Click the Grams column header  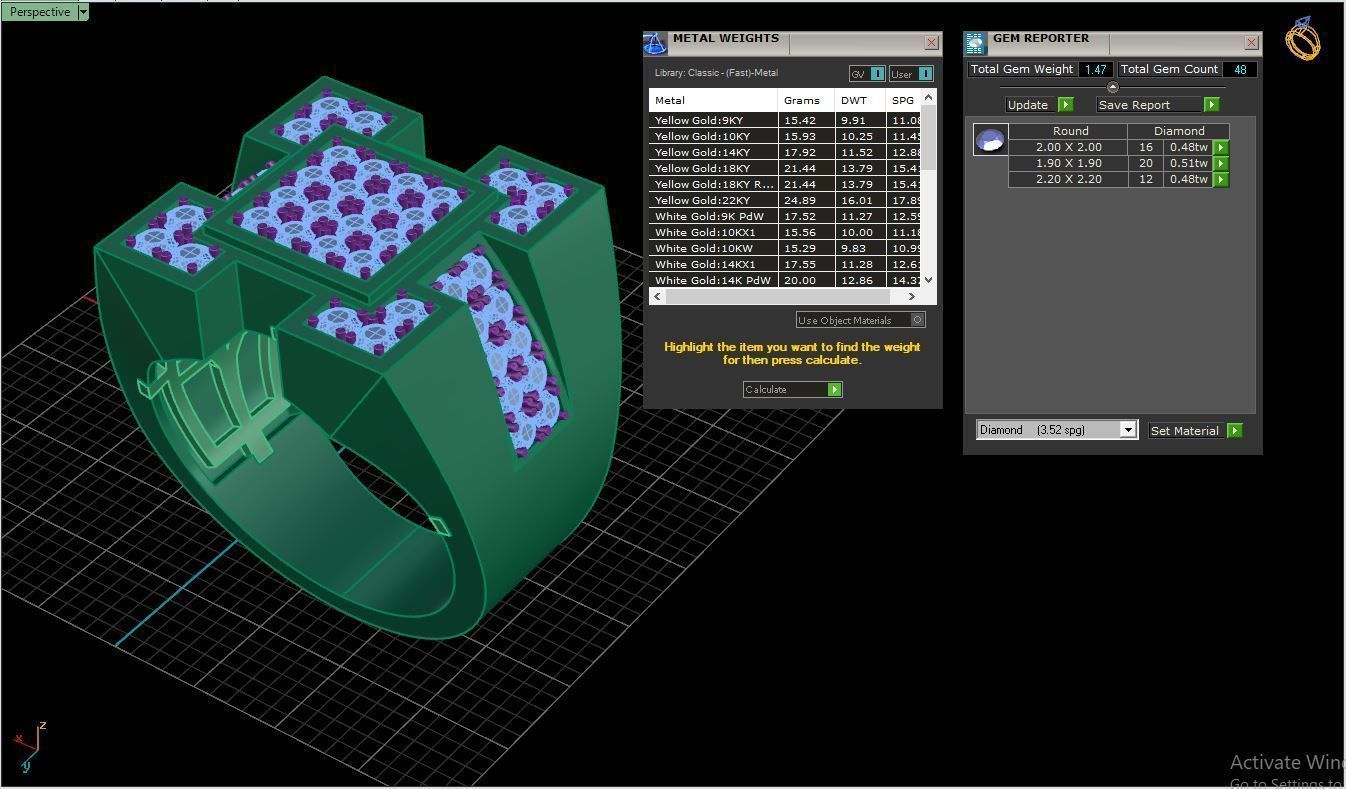806,100
